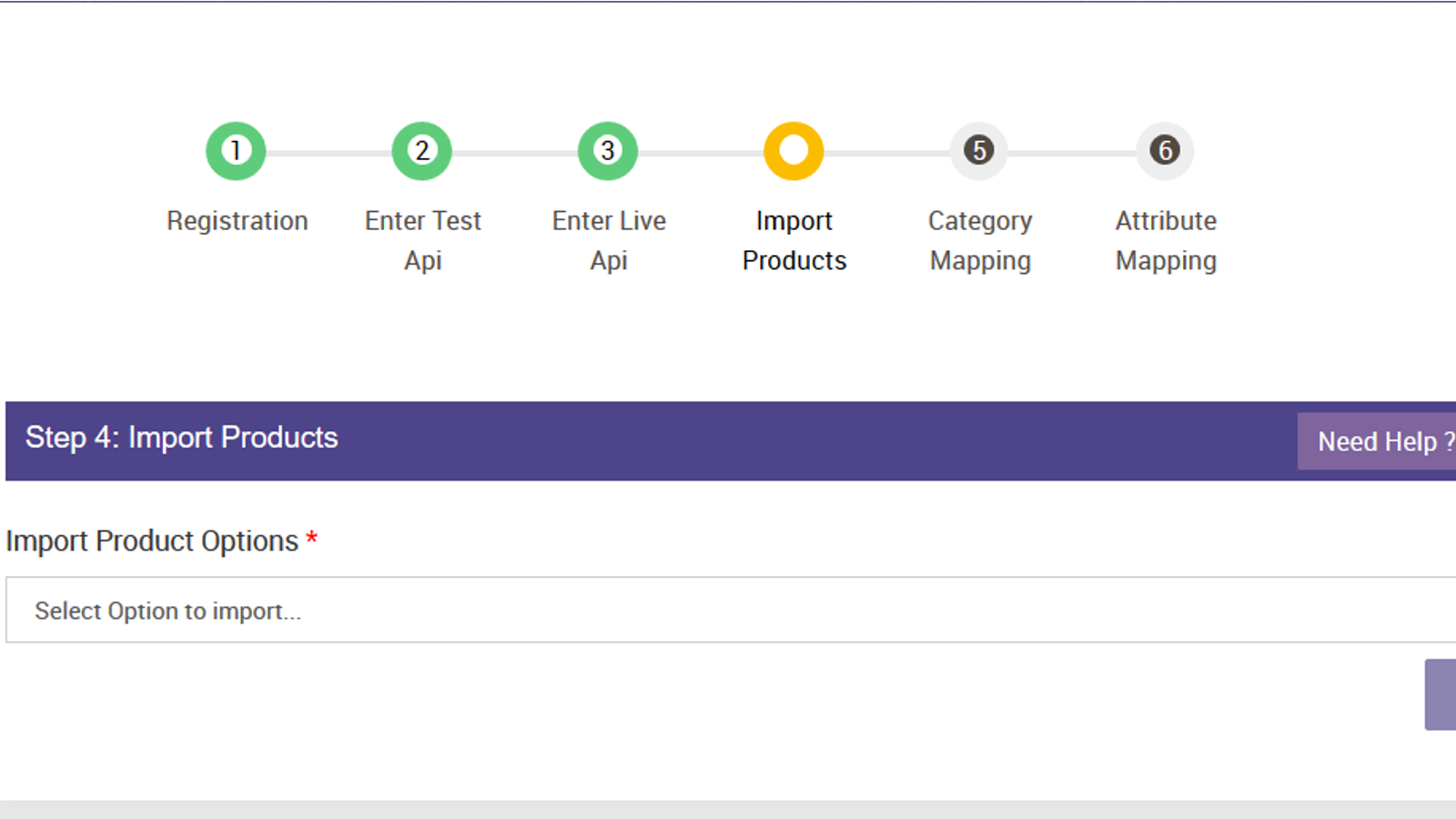Viewport: 1456px width, 819px height.
Task: Click the Enter Live Api step text
Action: point(607,239)
